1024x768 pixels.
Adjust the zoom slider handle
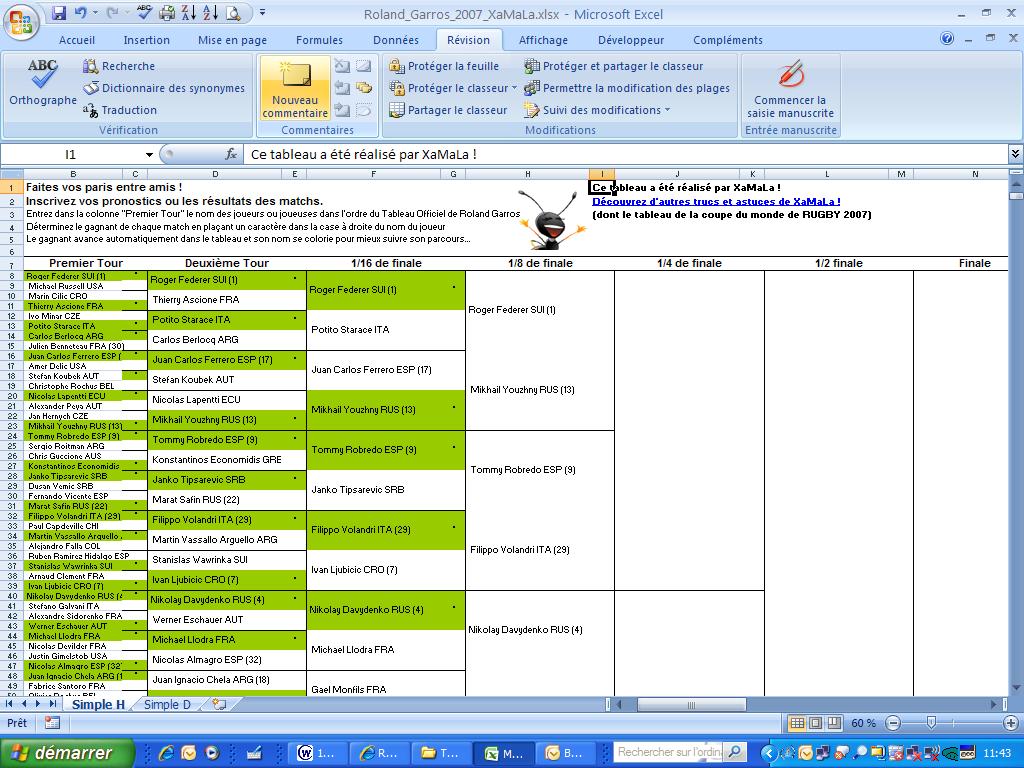pyautogui.click(x=931, y=723)
